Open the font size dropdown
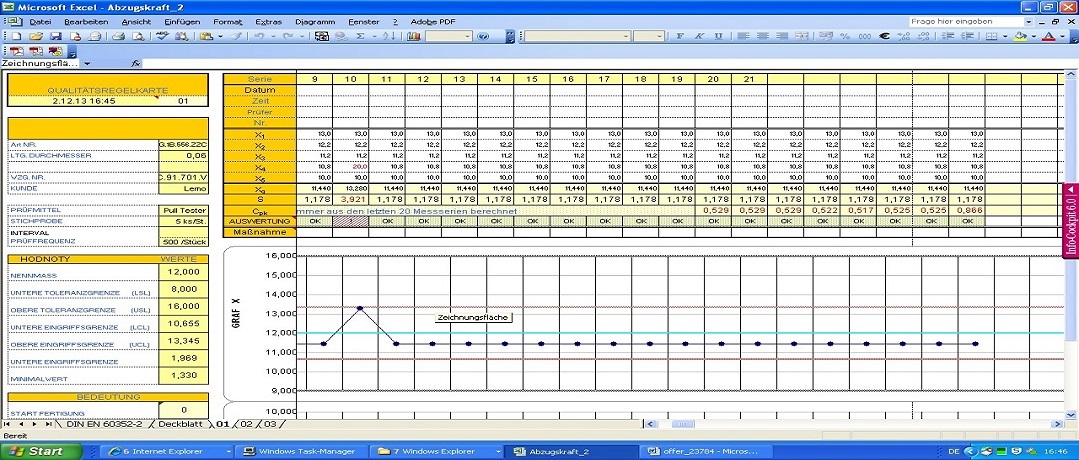Screen dimensions: 1079x460 [659, 36]
